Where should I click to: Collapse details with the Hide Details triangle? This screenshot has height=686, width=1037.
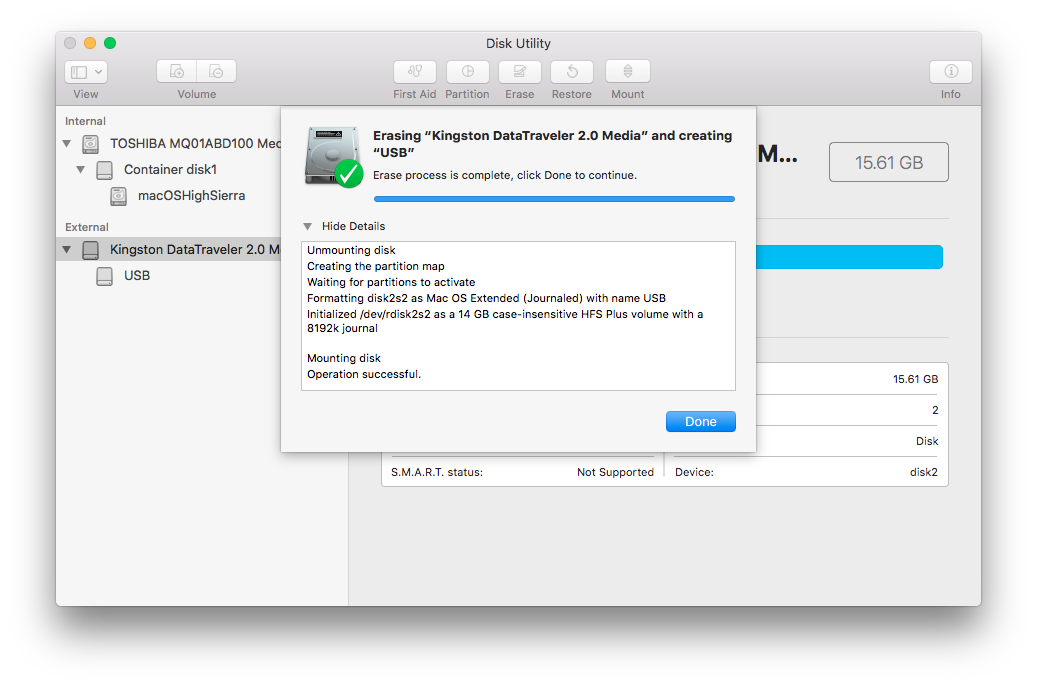pyautogui.click(x=308, y=226)
